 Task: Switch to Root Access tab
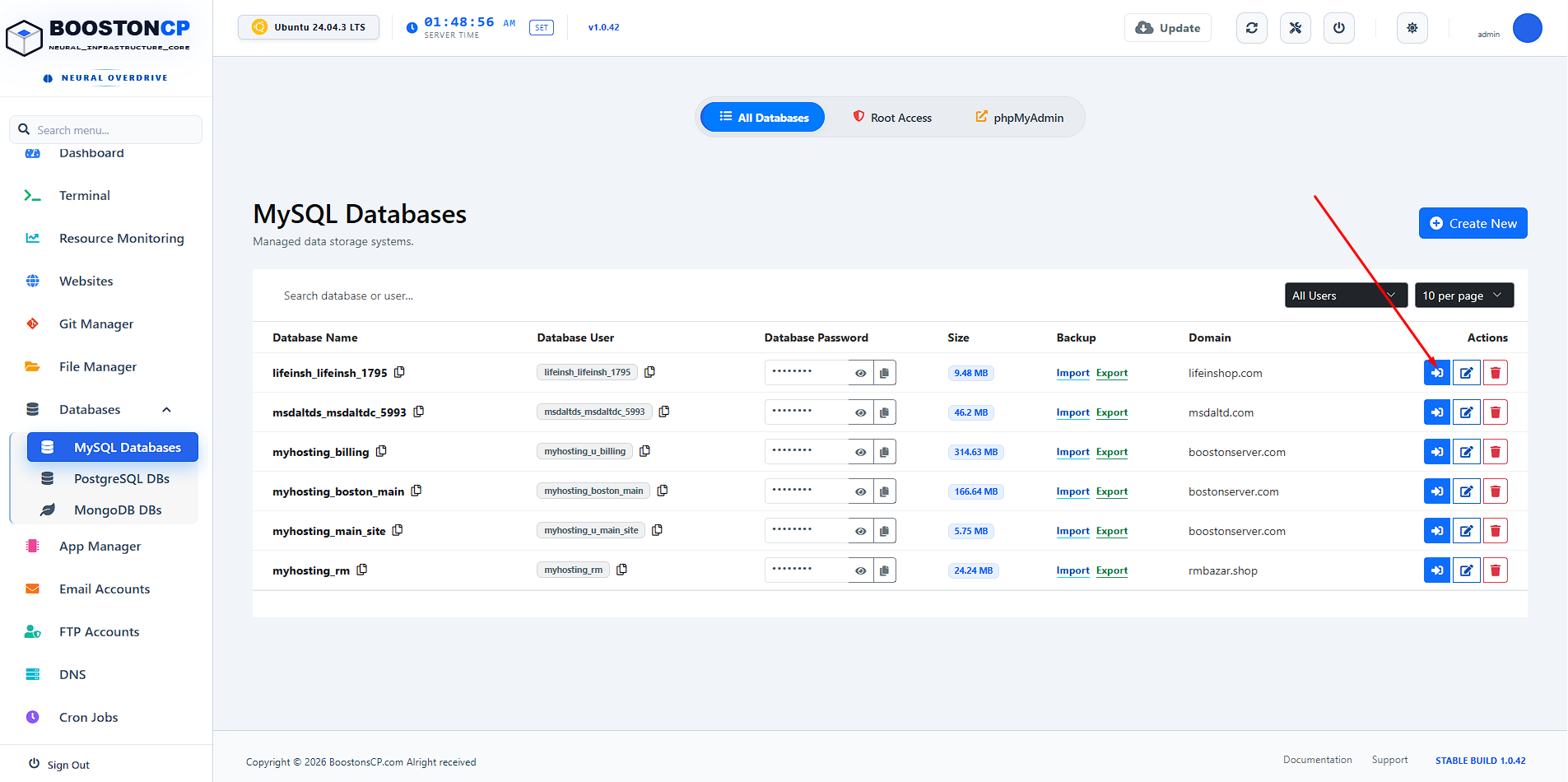point(892,118)
